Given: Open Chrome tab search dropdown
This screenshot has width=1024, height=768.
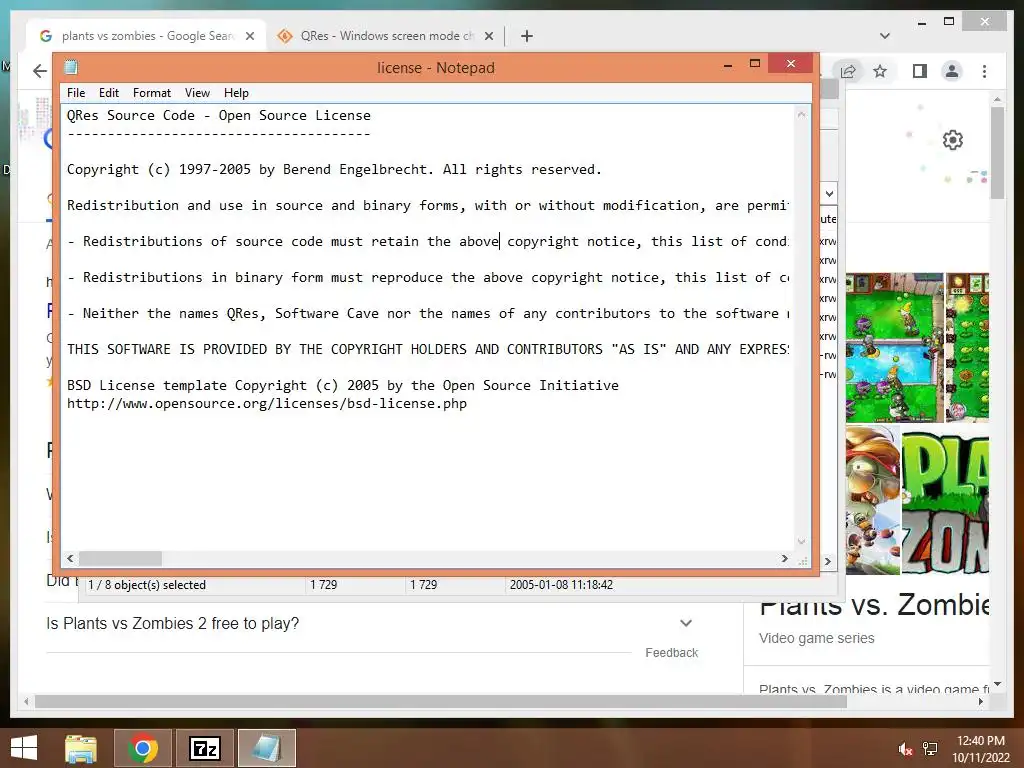Looking at the screenshot, I should pos(885,36).
